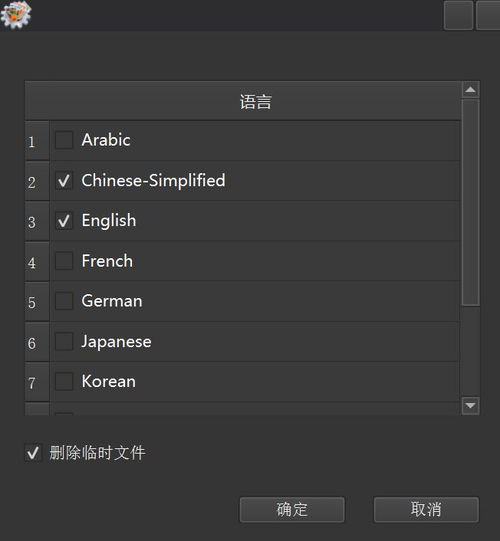Select row number 7 header
The height and width of the screenshot is (541, 500).
(37, 382)
